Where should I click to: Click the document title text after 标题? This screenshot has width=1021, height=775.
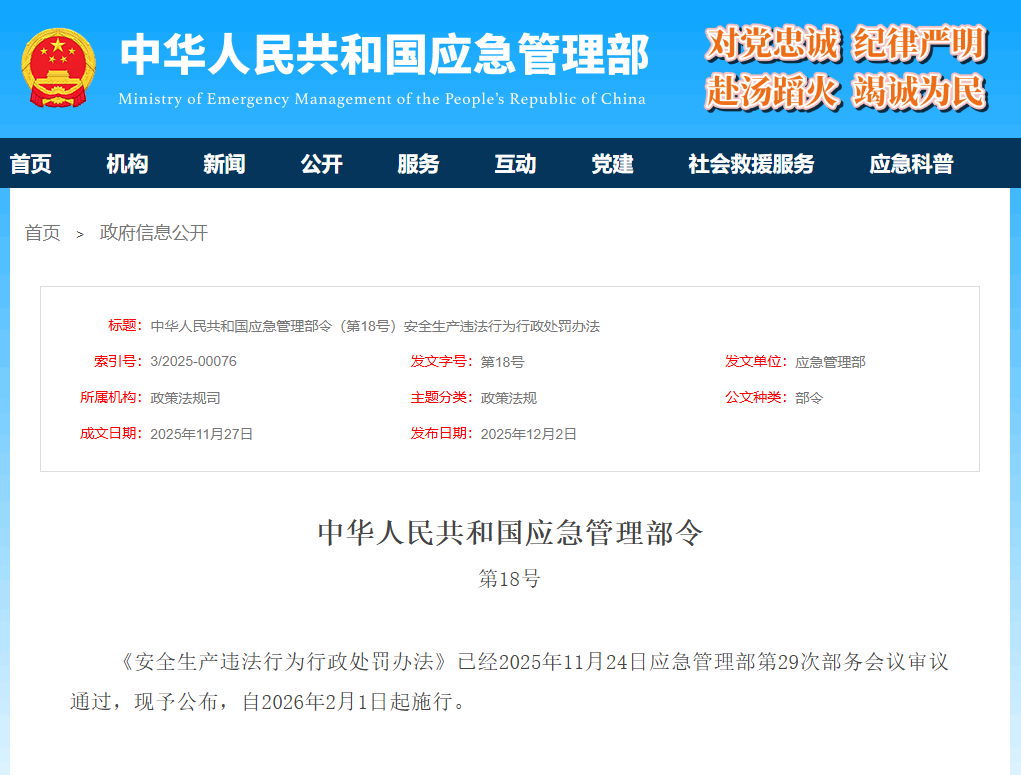tap(375, 326)
